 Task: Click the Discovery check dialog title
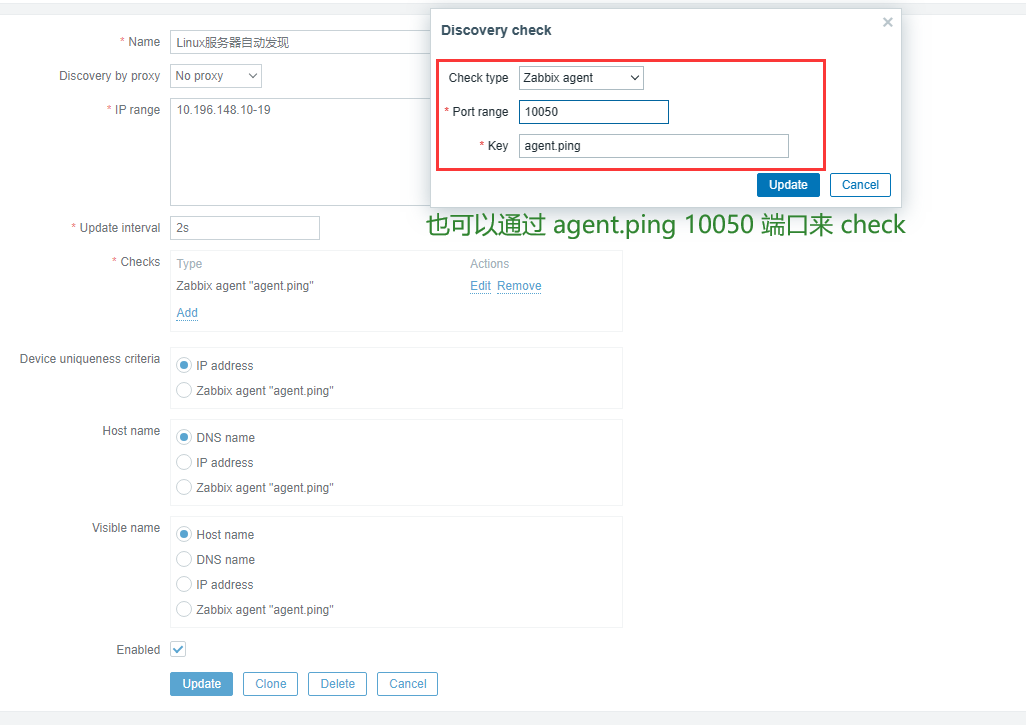point(496,30)
